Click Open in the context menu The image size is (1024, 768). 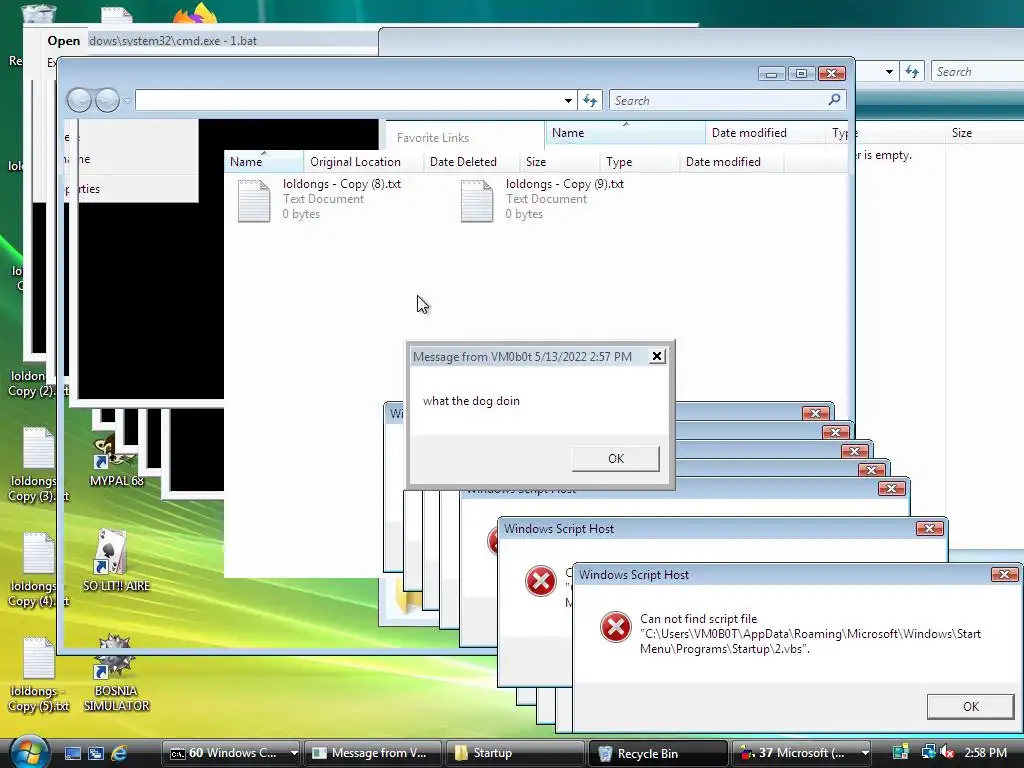tap(63, 40)
